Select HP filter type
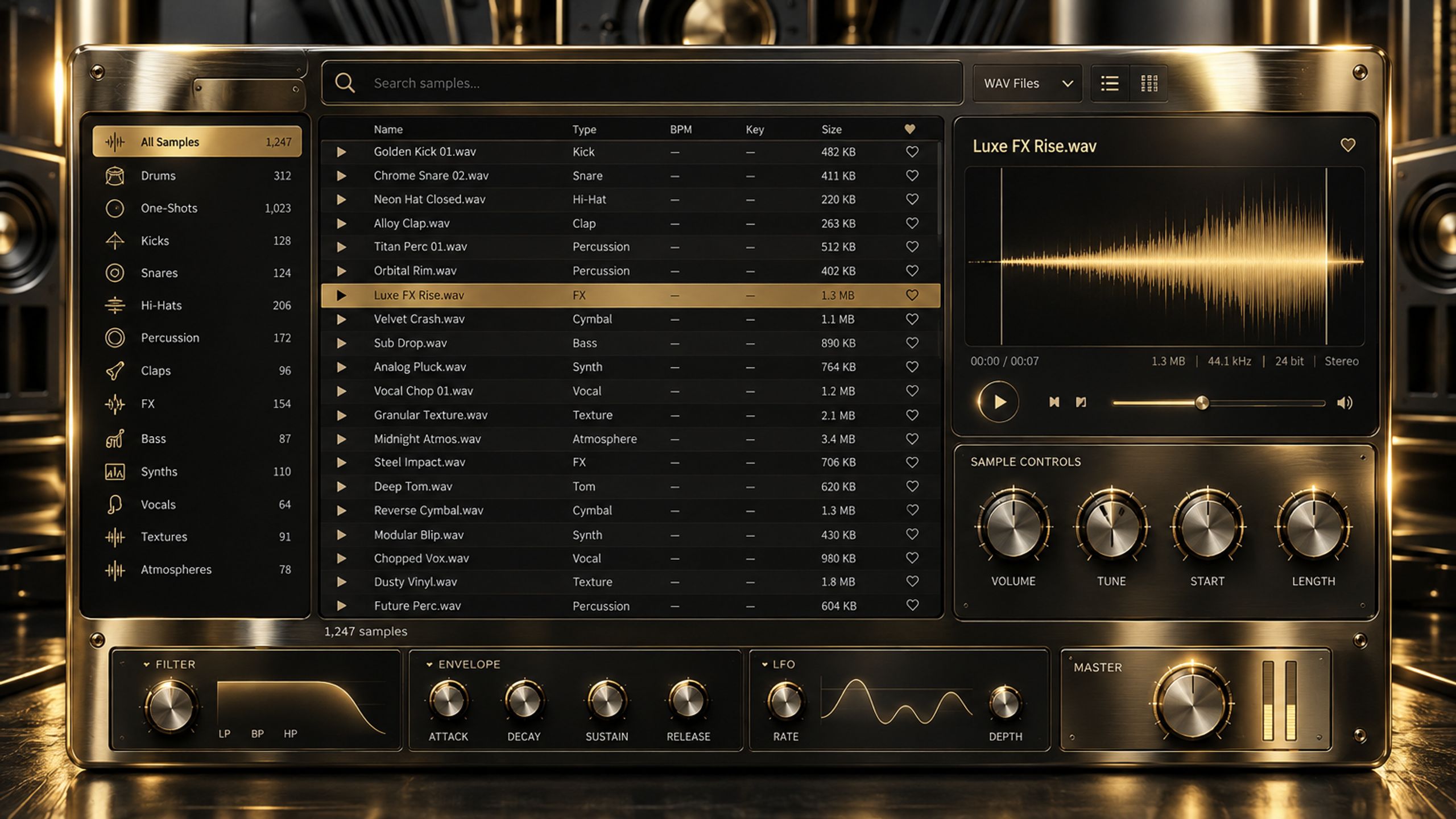The height and width of the screenshot is (819, 1456). (290, 734)
